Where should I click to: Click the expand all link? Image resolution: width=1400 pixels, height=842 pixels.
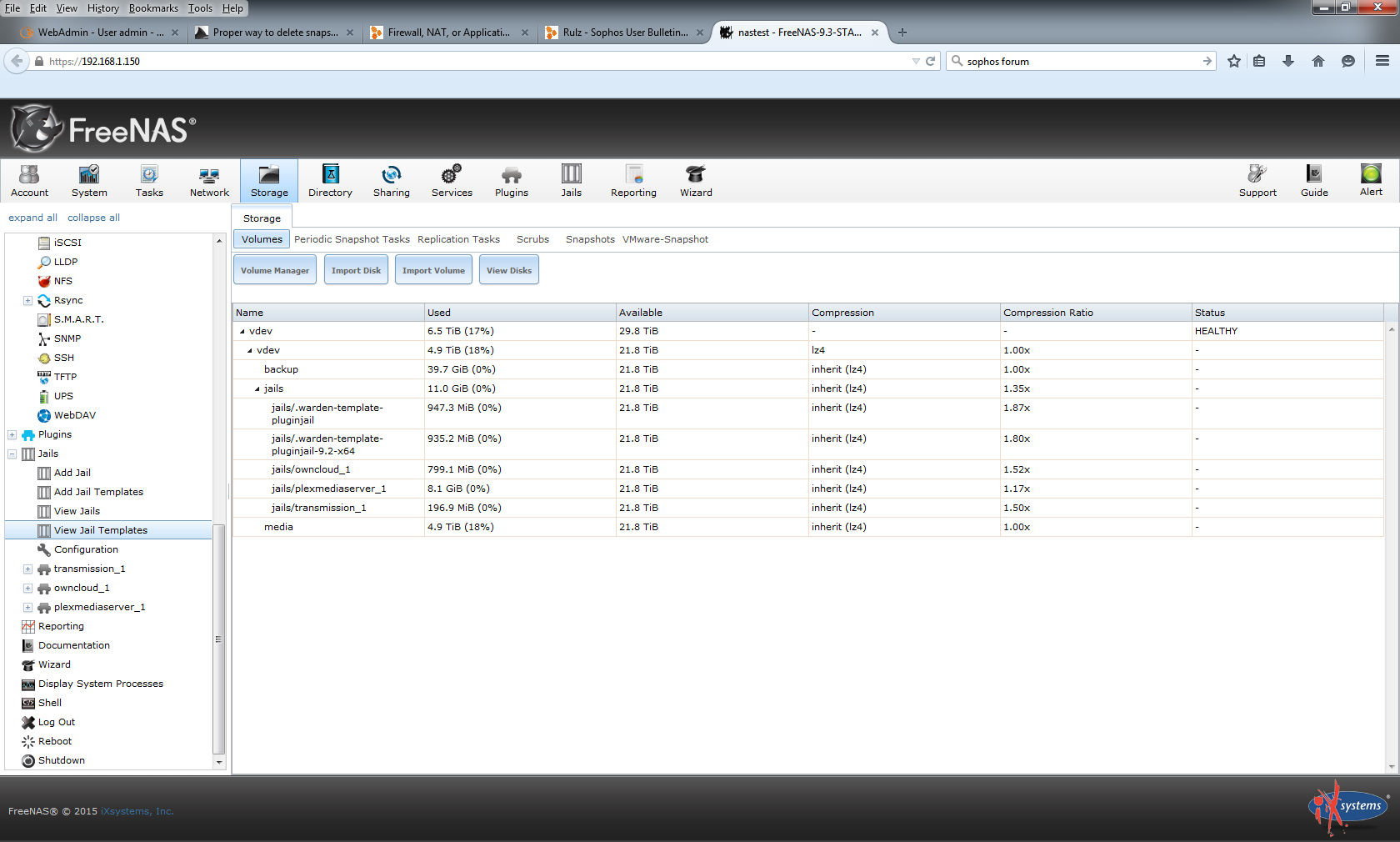pos(32,218)
